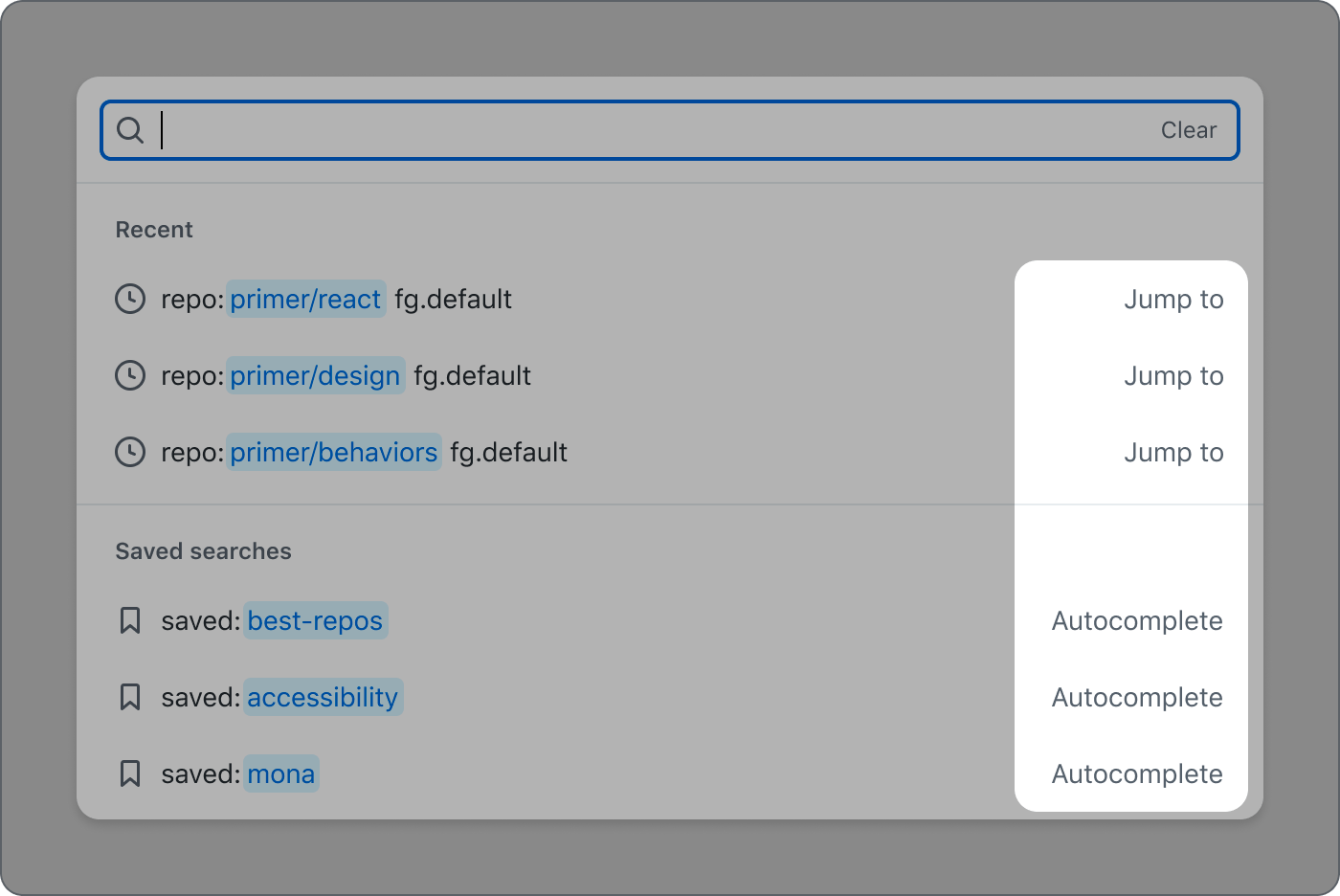Click the bookmark icon for saved: mona
The image size is (1340, 896).
pos(130,773)
